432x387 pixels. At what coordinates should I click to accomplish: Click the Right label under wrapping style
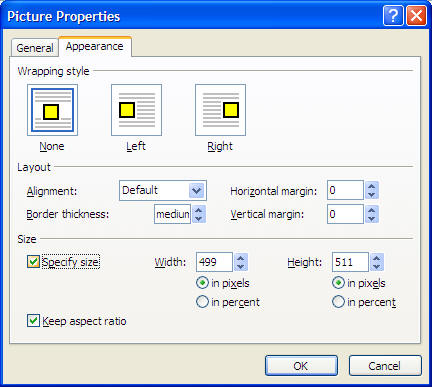220,146
